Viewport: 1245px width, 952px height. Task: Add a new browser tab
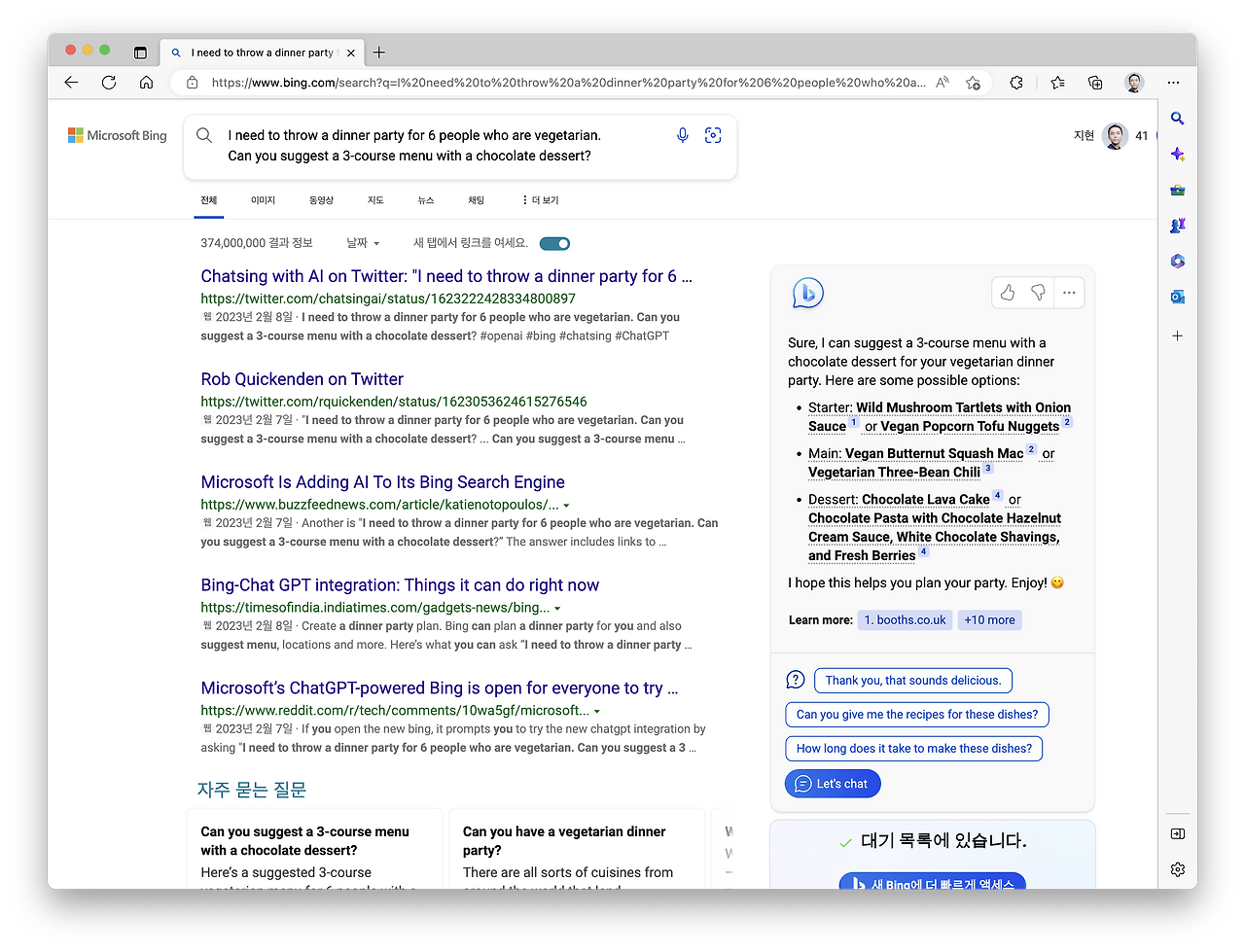point(379,53)
